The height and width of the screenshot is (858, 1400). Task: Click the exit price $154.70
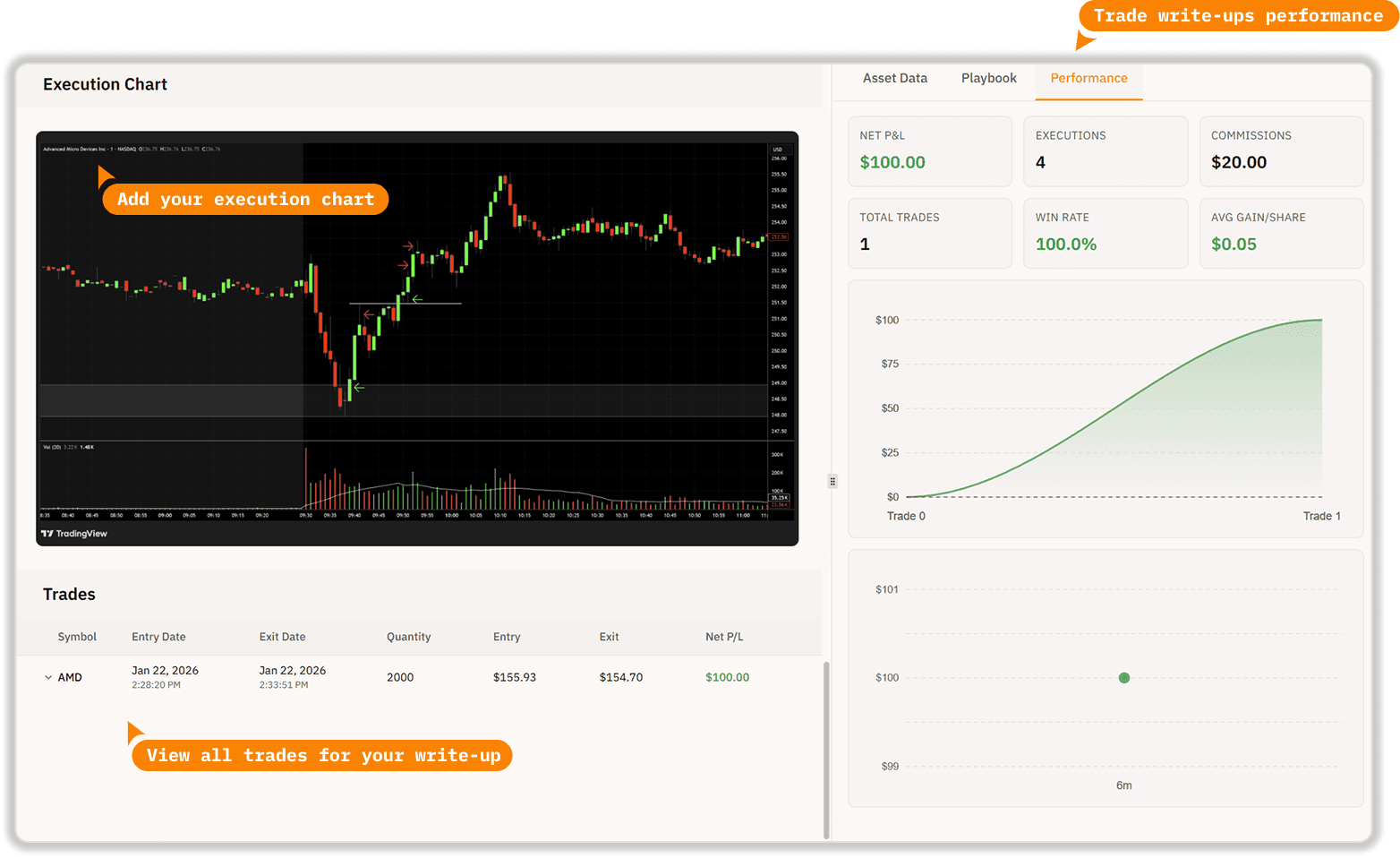pos(620,677)
